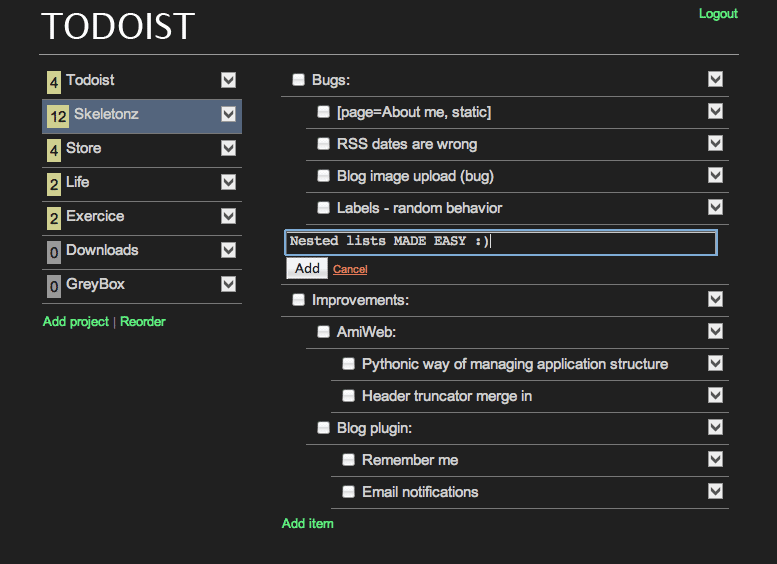777x564 pixels.
Task: Tick the 'Remember me' task checkbox
Action: [x=348, y=460]
